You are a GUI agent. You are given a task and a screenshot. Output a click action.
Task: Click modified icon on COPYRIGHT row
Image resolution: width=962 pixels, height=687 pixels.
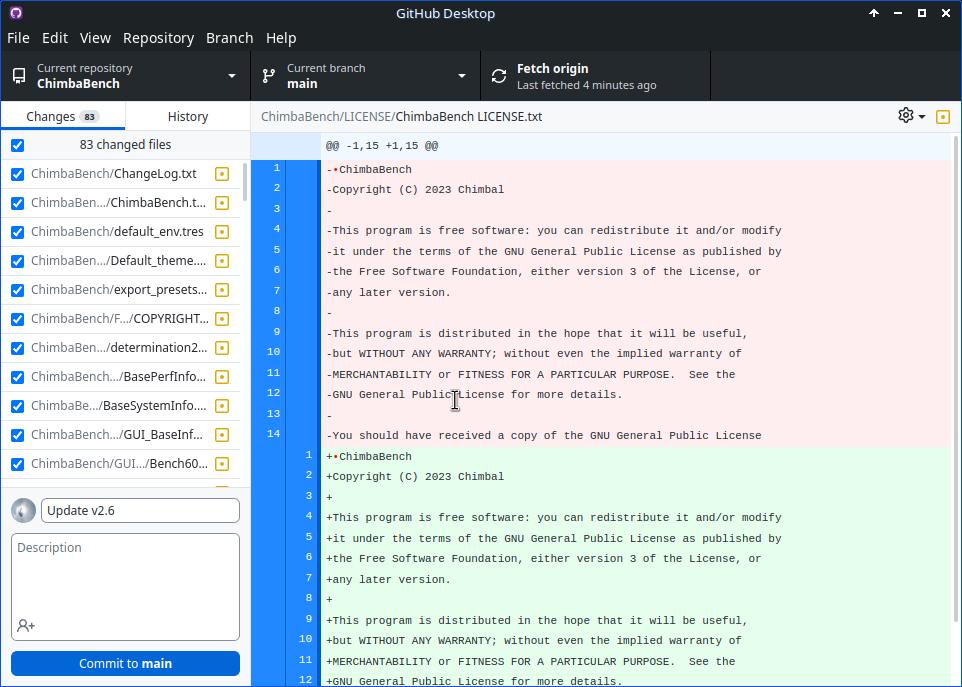pos(222,319)
